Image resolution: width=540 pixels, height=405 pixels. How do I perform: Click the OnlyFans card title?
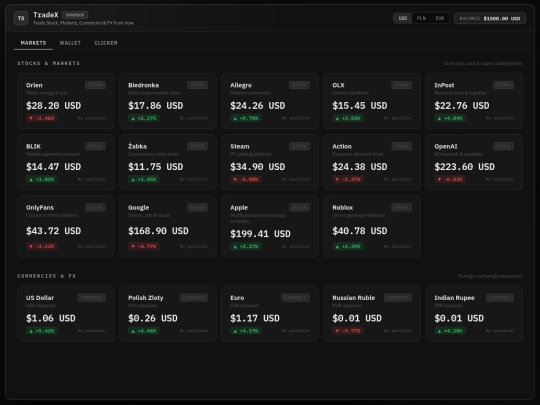click(x=40, y=208)
